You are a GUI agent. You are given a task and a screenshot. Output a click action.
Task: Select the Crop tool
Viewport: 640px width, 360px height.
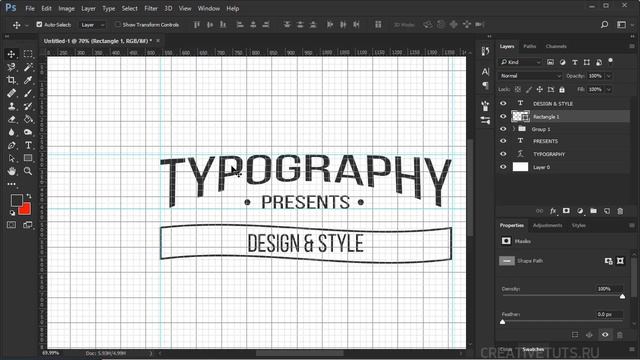[x=11, y=80]
